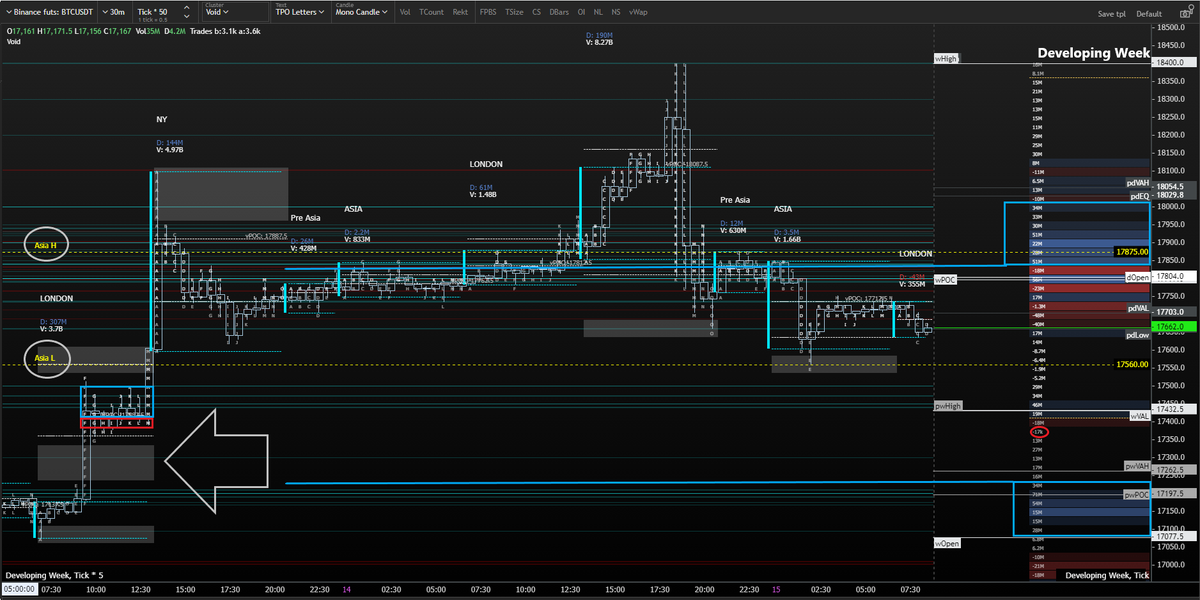Click the pdLow price tag
Screen dimensions: 1200x600
click(1137, 336)
